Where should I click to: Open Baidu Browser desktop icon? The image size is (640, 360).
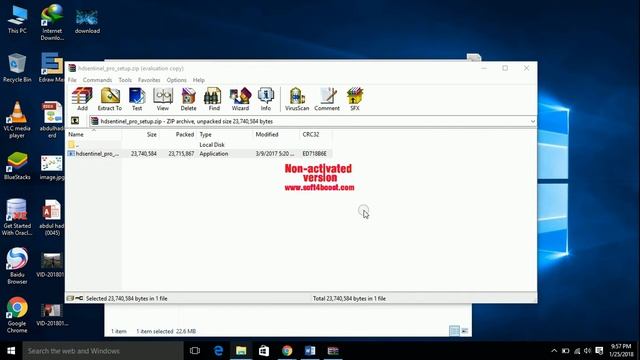coord(17,266)
